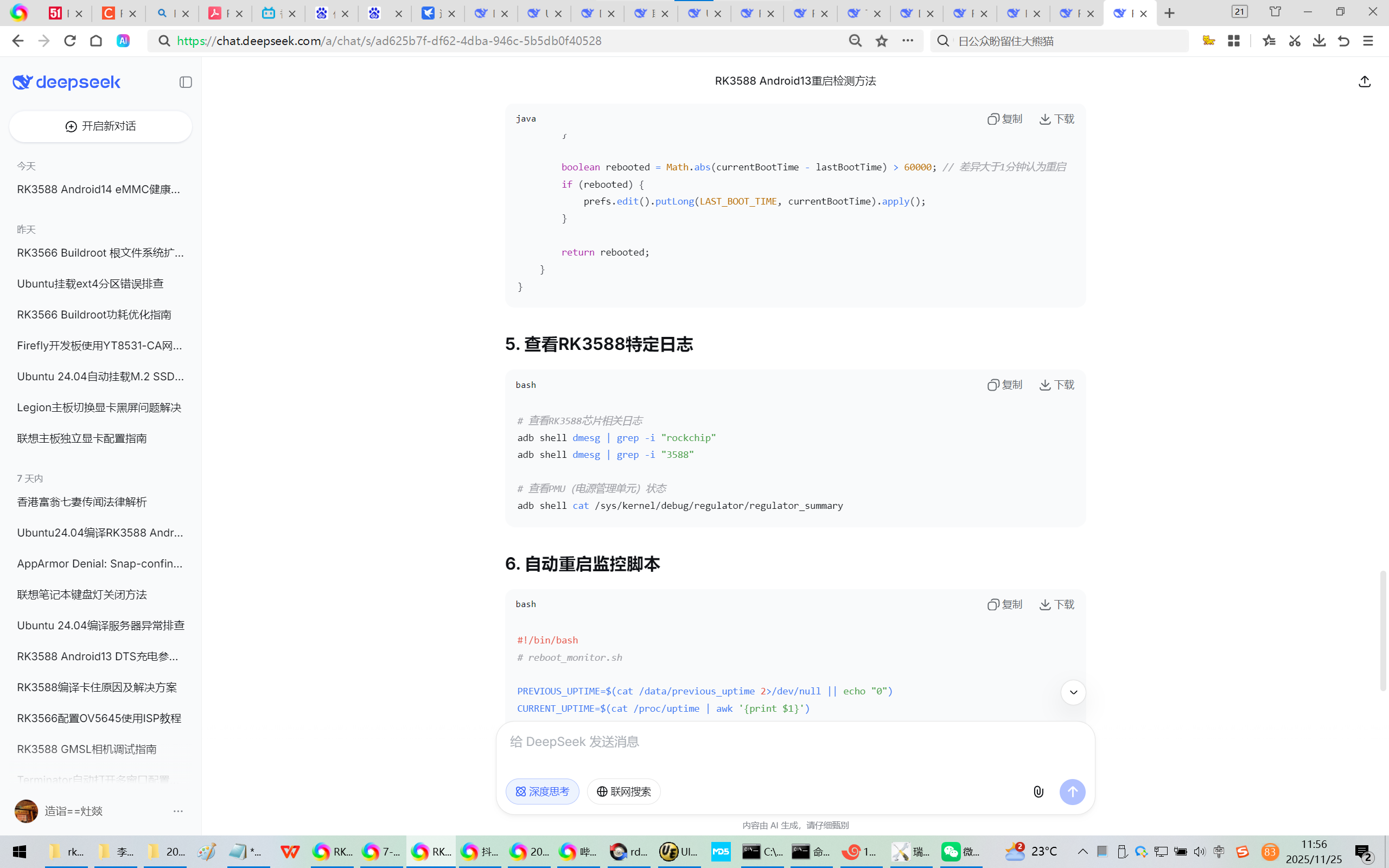This screenshot has width=1389, height=868.
Task: Open the address bar more options ellipsis
Action: pyautogui.click(x=907, y=41)
